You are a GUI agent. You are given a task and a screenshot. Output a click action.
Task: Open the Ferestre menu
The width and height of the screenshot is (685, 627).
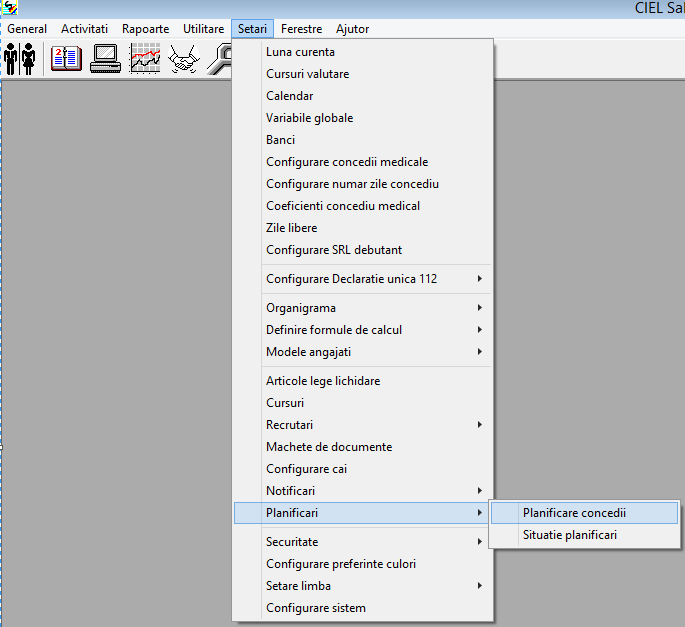click(x=301, y=29)
